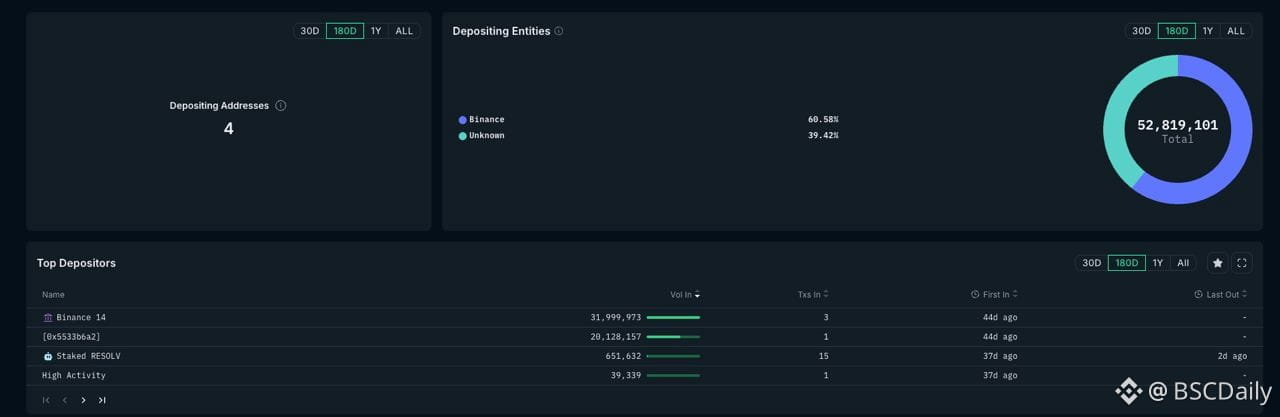Sort table by Txs In column
Viewport: 1280px width, 417px height.
[x=813, y=294]
